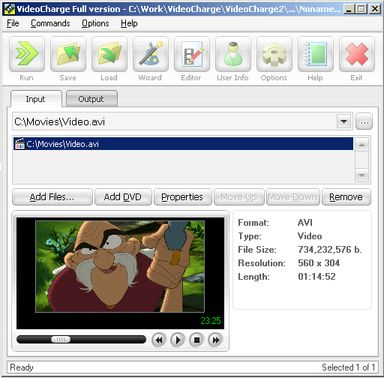Open the File menu
Screen dimensions: 384x378
(x=13, y=24)
